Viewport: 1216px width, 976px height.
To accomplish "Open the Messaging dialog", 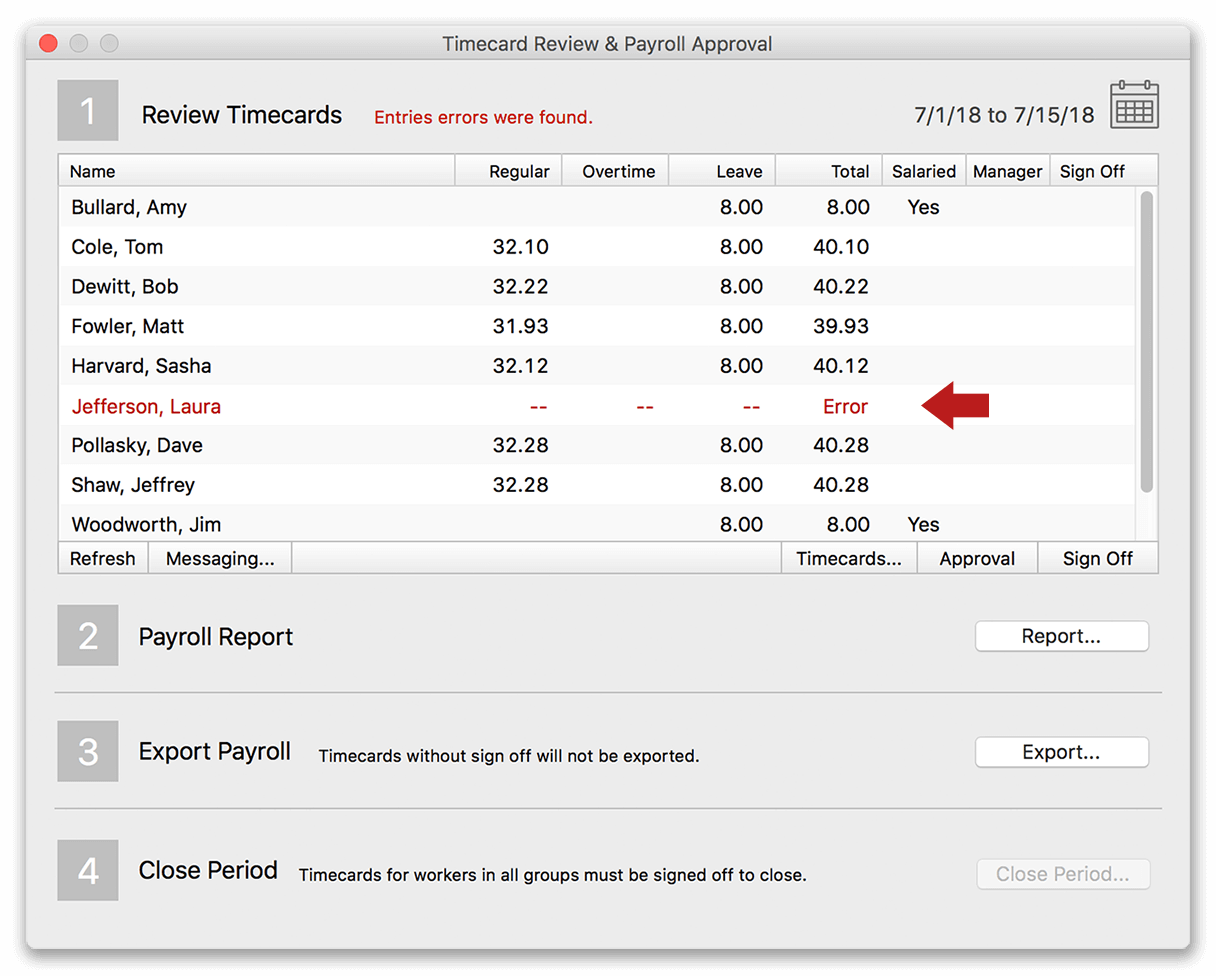I will 219,558.
